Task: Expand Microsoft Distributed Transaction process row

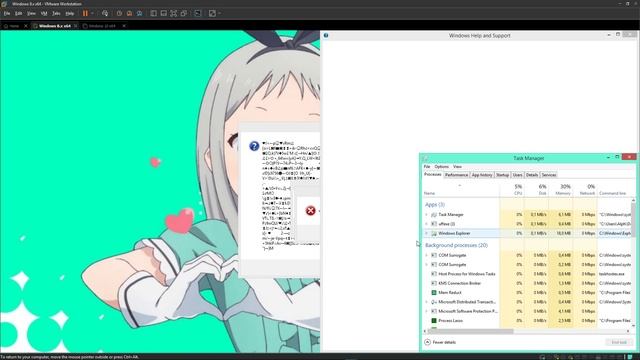Action: pos(427,302)
